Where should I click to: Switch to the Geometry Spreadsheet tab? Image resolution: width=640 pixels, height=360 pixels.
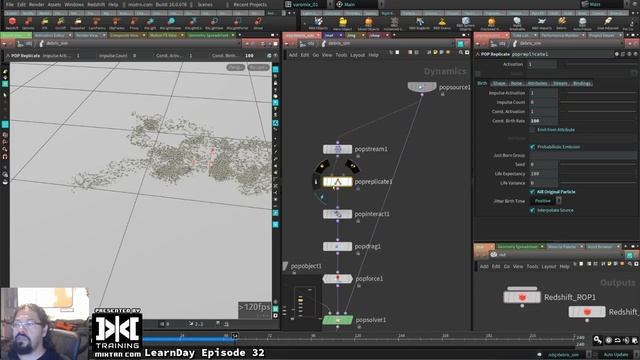(208, 36)
